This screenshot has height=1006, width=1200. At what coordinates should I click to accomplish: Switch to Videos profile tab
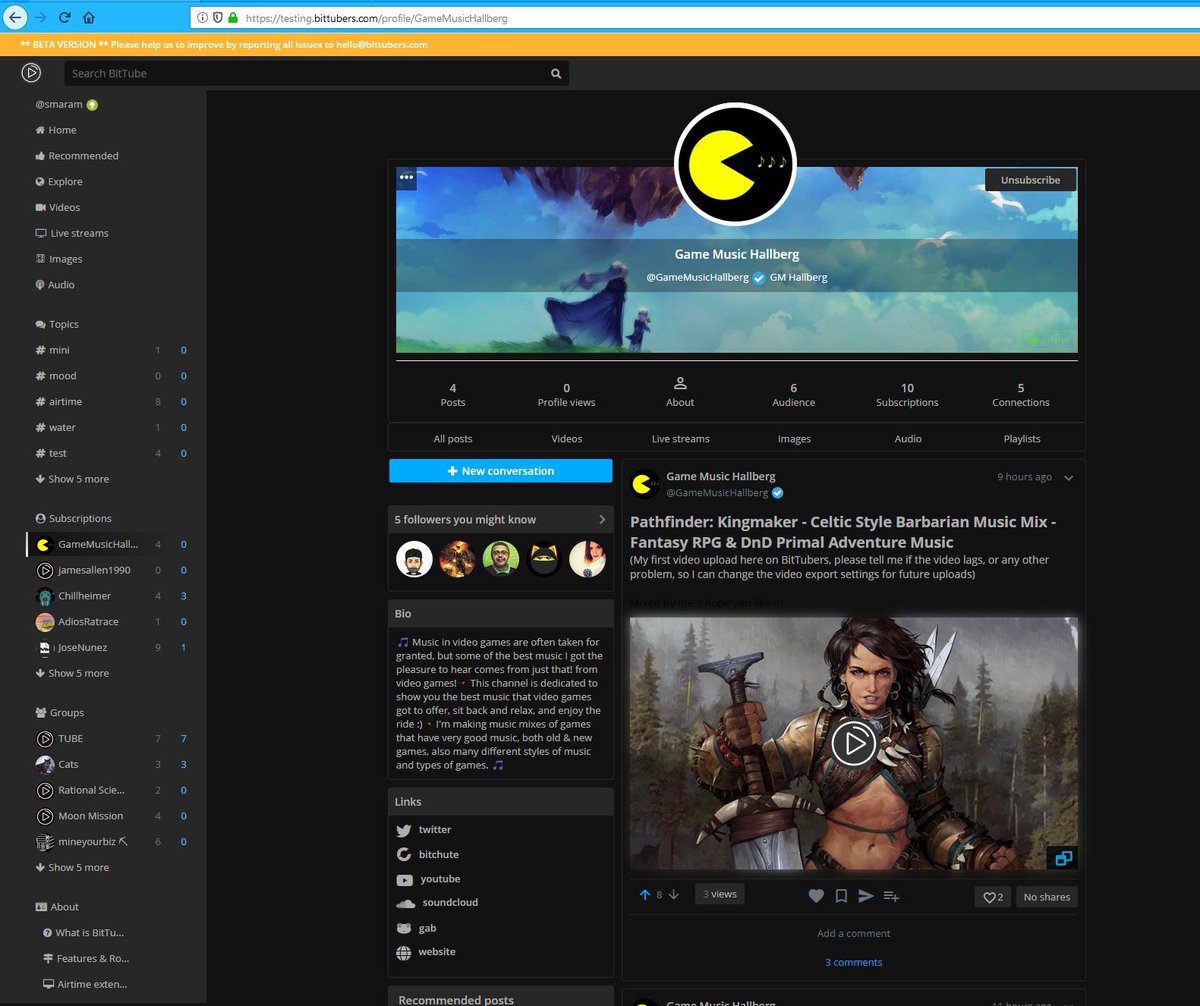[567, 439]
